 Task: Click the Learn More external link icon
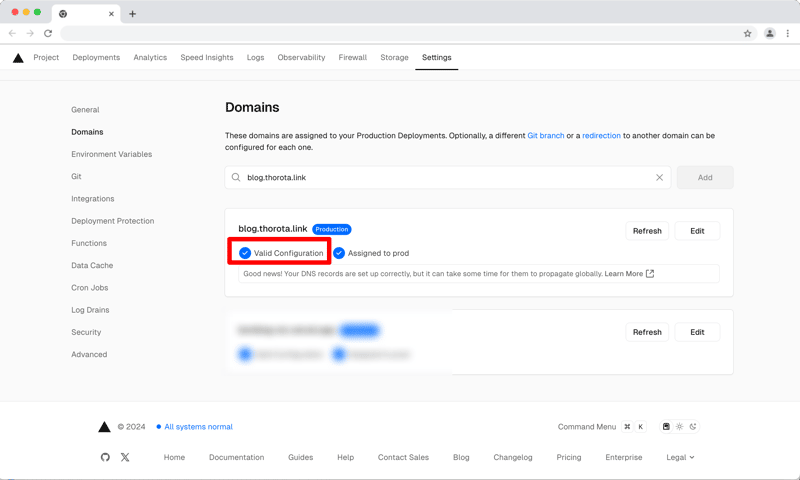pyautogui.click(x=650, y=273)
